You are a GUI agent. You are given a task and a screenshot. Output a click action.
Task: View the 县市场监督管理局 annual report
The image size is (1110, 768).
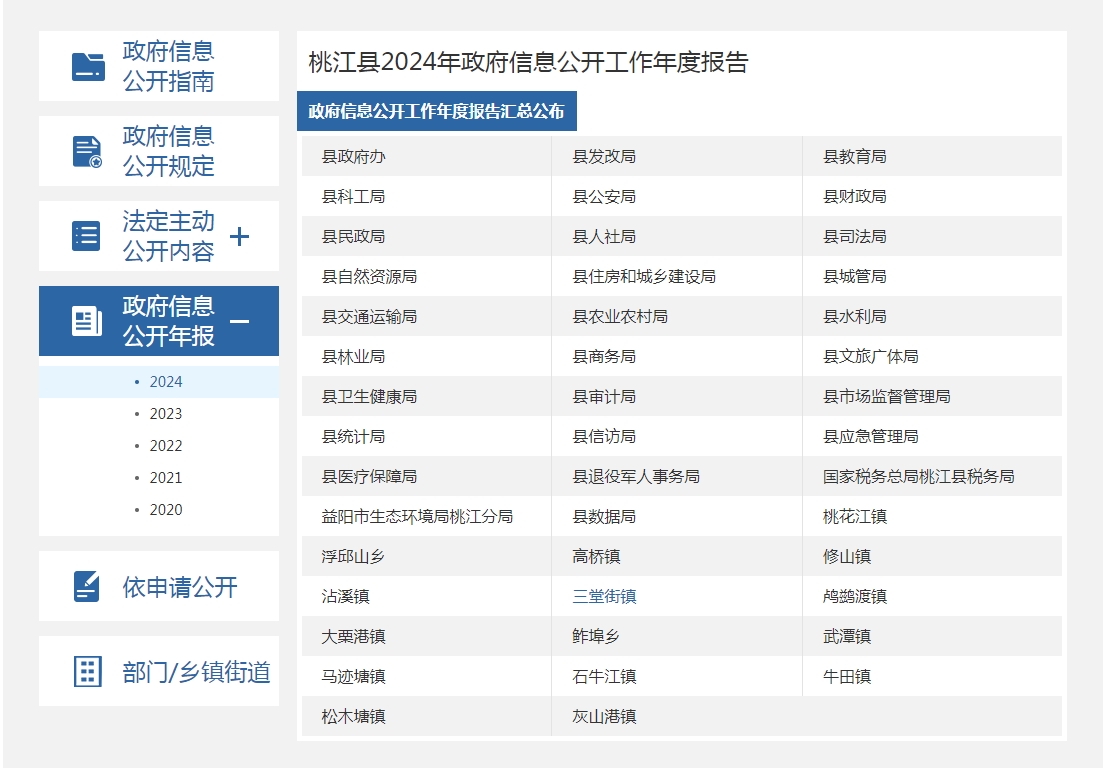(x=886, y=397)
